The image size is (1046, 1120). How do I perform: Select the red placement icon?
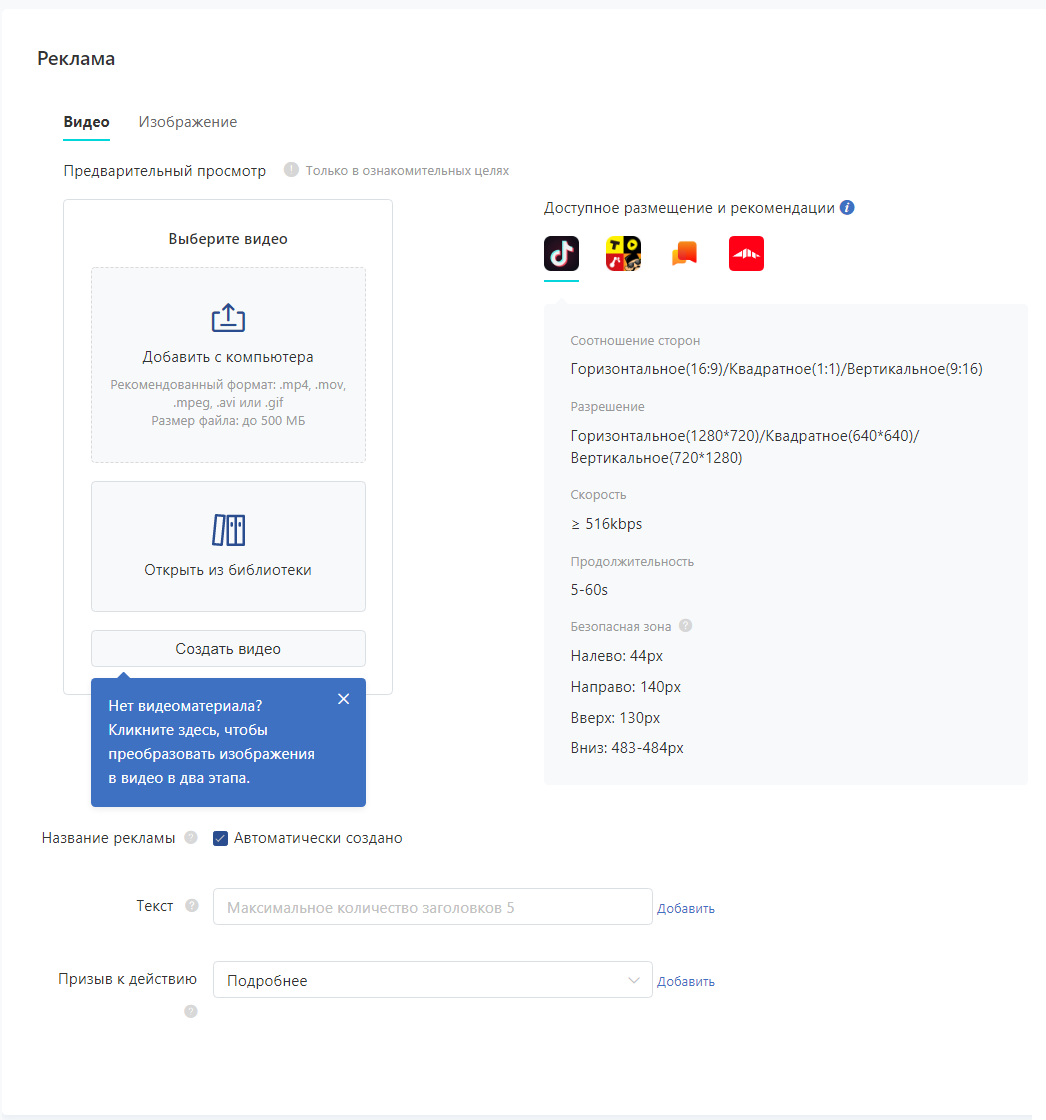(746, 254)
